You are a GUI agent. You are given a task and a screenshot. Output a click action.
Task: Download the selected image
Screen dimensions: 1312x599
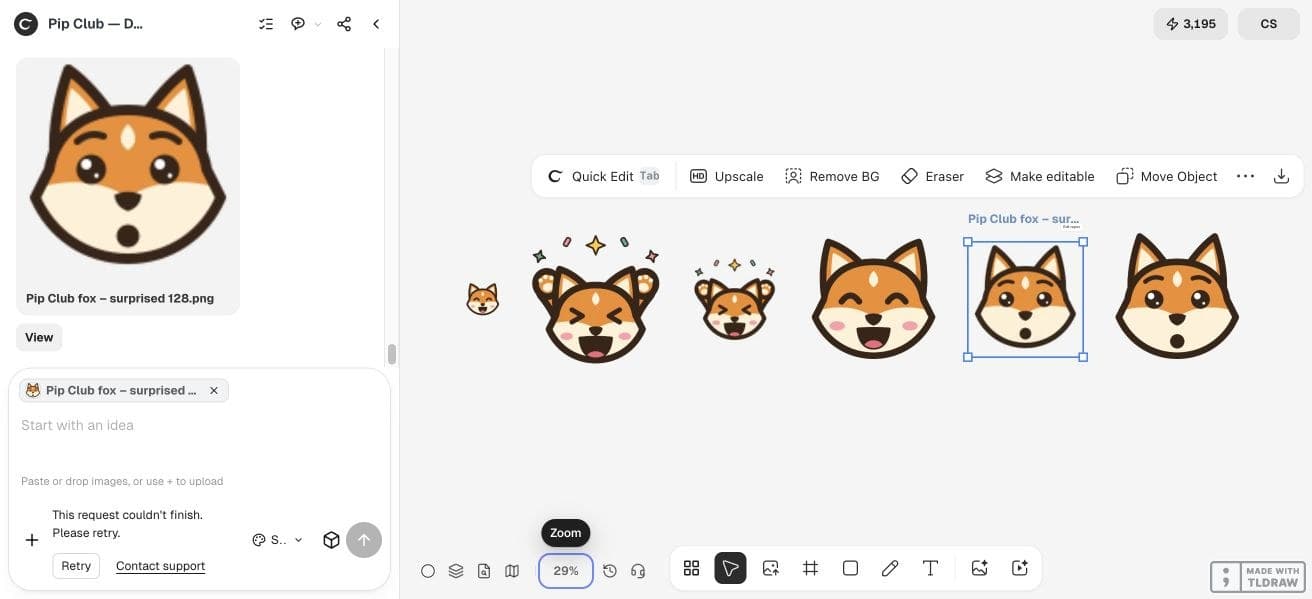click(x=1281, y=176)
